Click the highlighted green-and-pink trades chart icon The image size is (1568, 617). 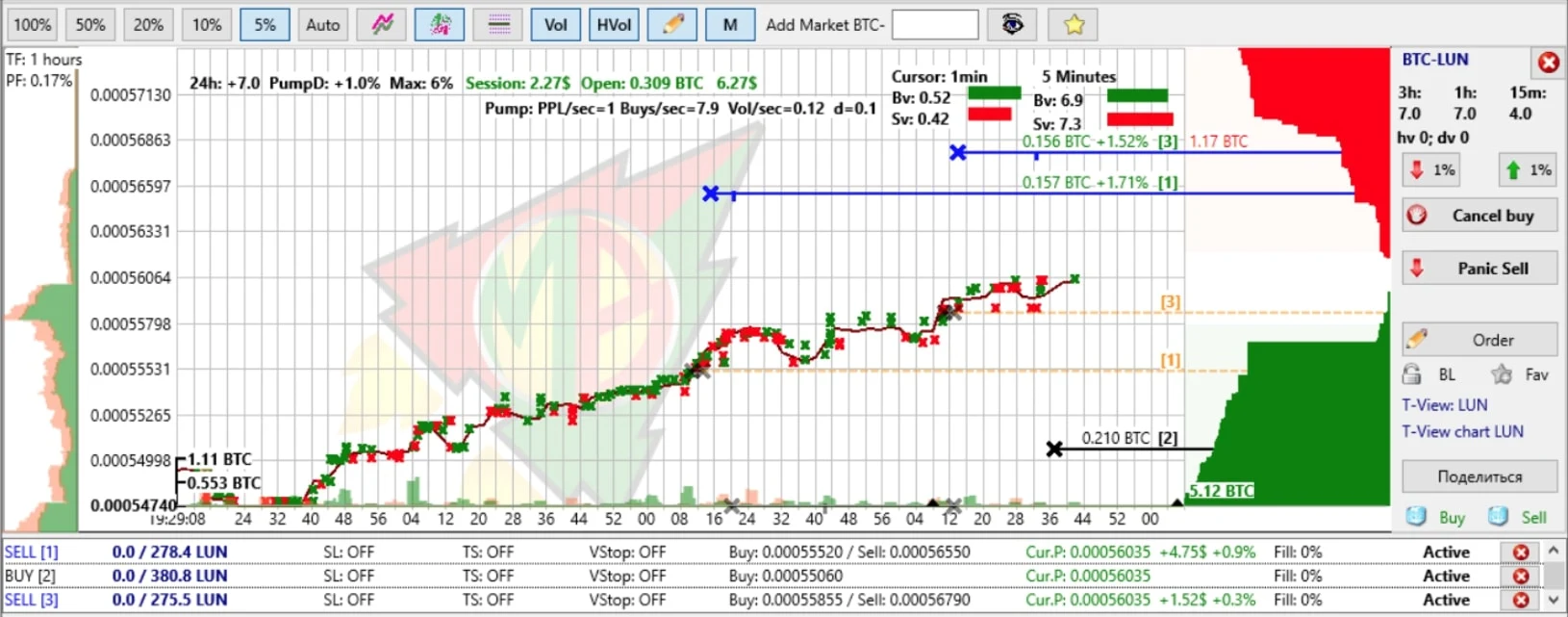440,25
